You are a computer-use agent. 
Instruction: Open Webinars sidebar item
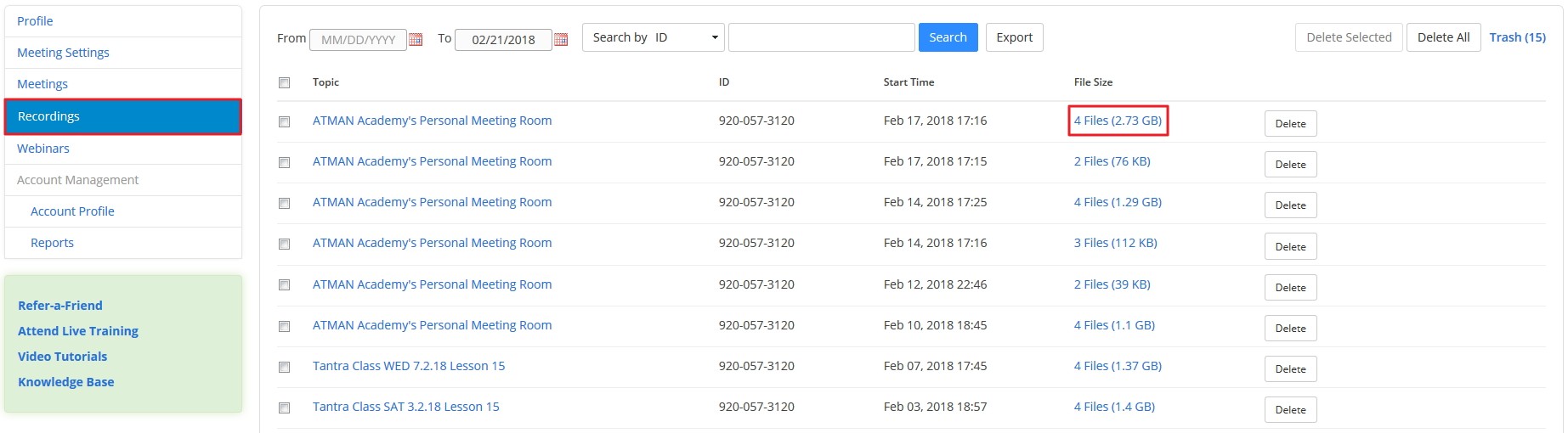tap(43, 149)
